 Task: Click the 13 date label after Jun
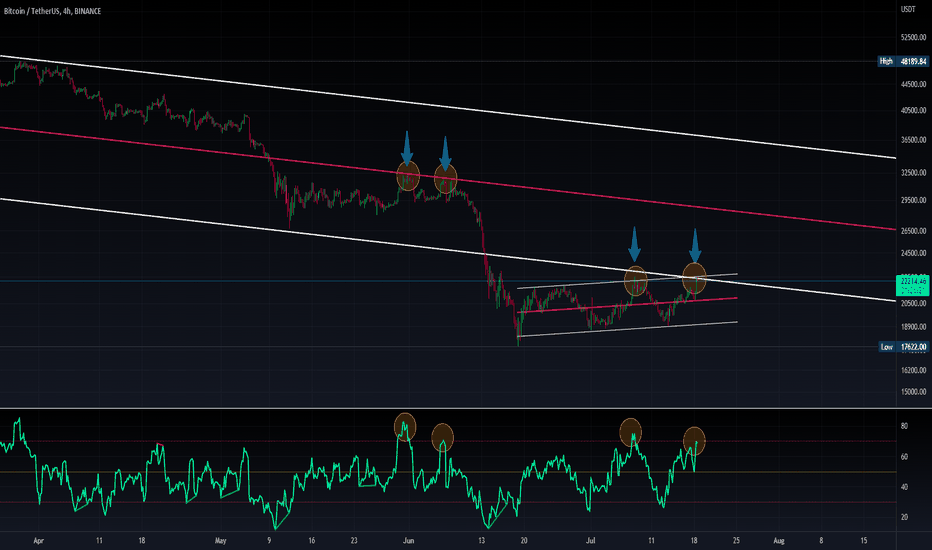click(481, 541)
